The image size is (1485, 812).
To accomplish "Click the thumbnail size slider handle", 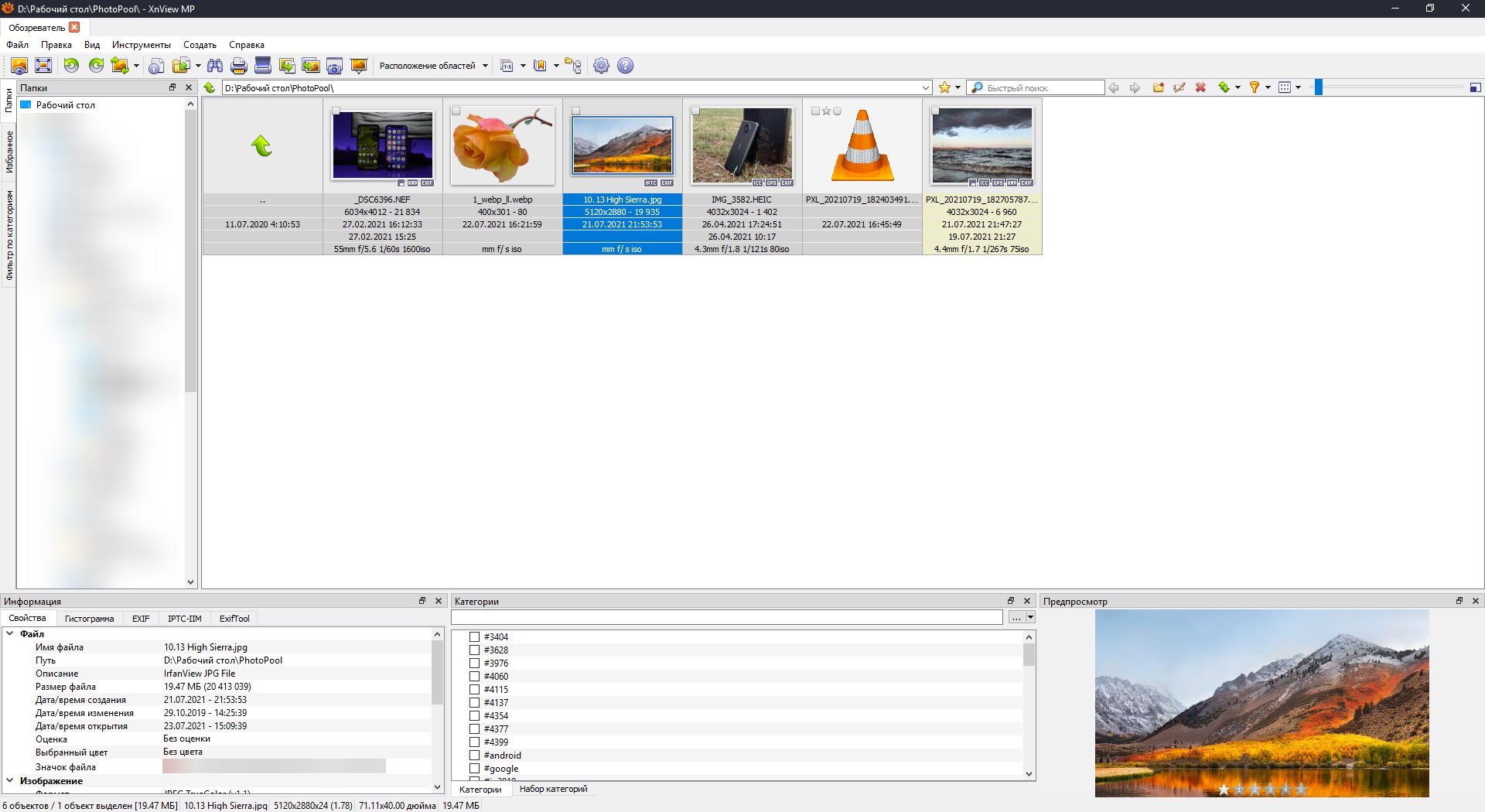I will [1319, 87].
